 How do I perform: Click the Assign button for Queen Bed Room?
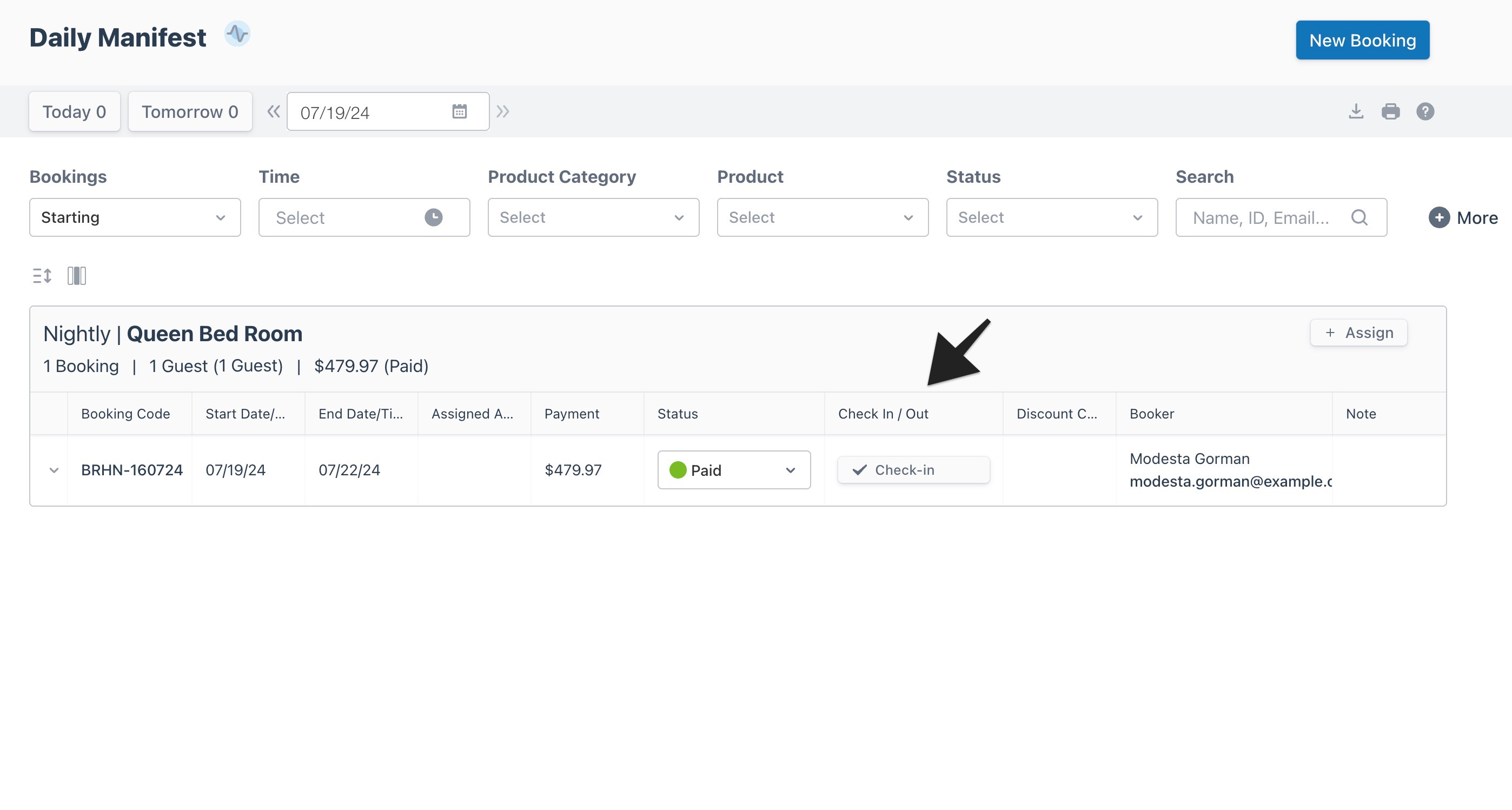point(1359,333)
